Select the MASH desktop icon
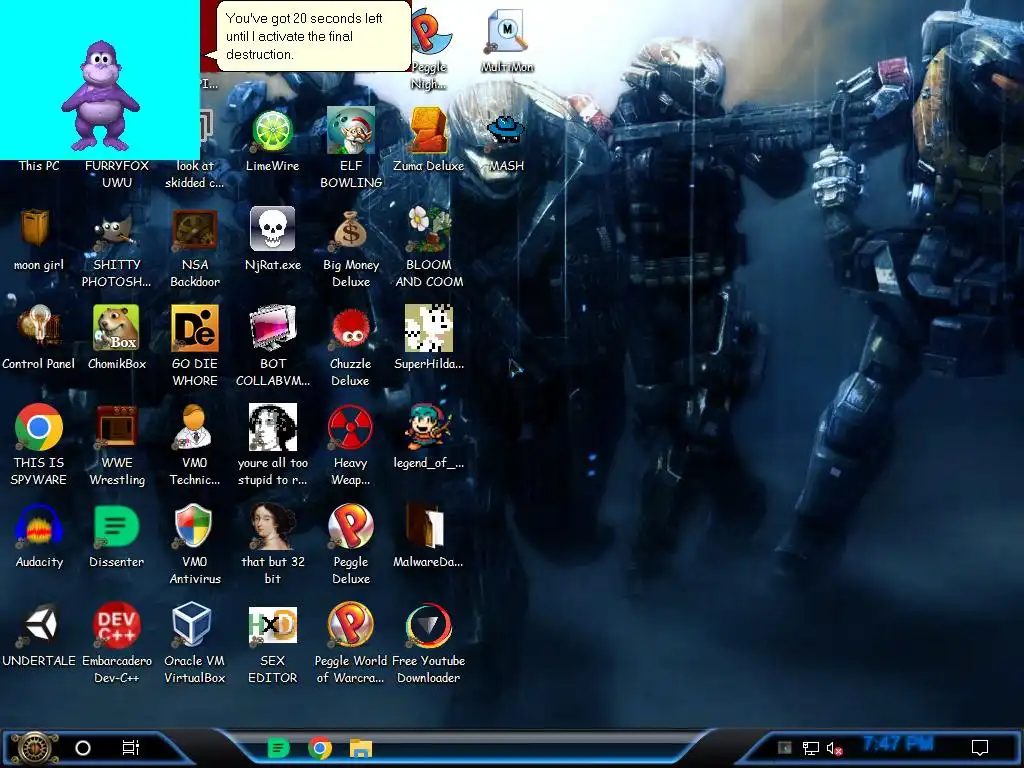The width and height of the screenshot is (1024, 768). click(x=507, y=131)
